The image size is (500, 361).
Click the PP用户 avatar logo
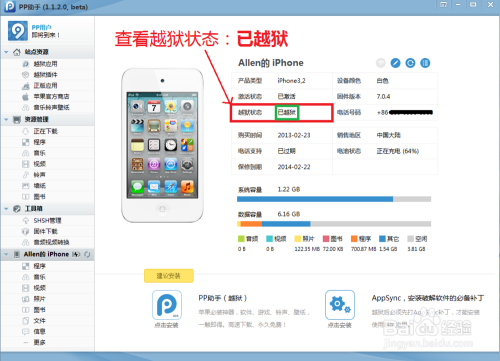18,31
